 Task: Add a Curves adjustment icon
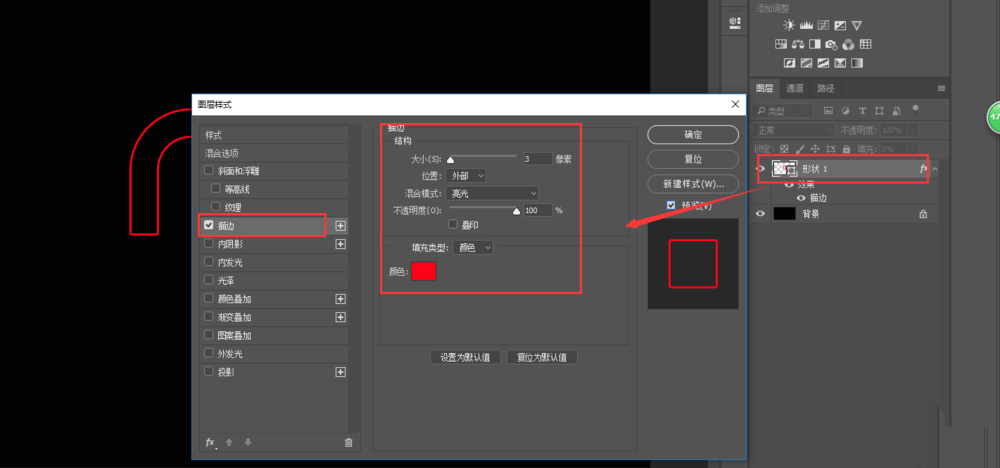coord(823,26)
